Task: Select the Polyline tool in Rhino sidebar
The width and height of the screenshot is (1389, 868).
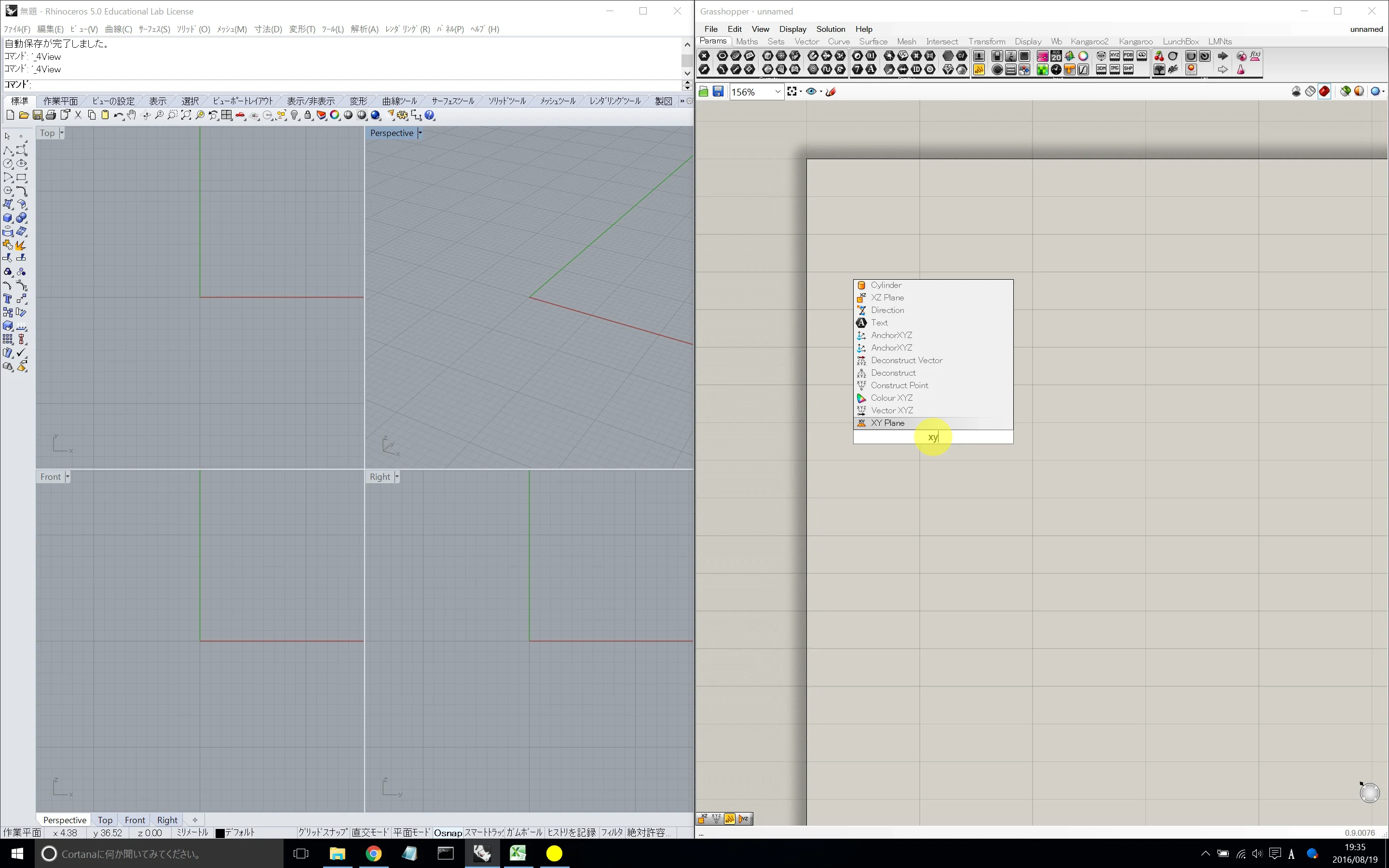Action: click(8, 150)
